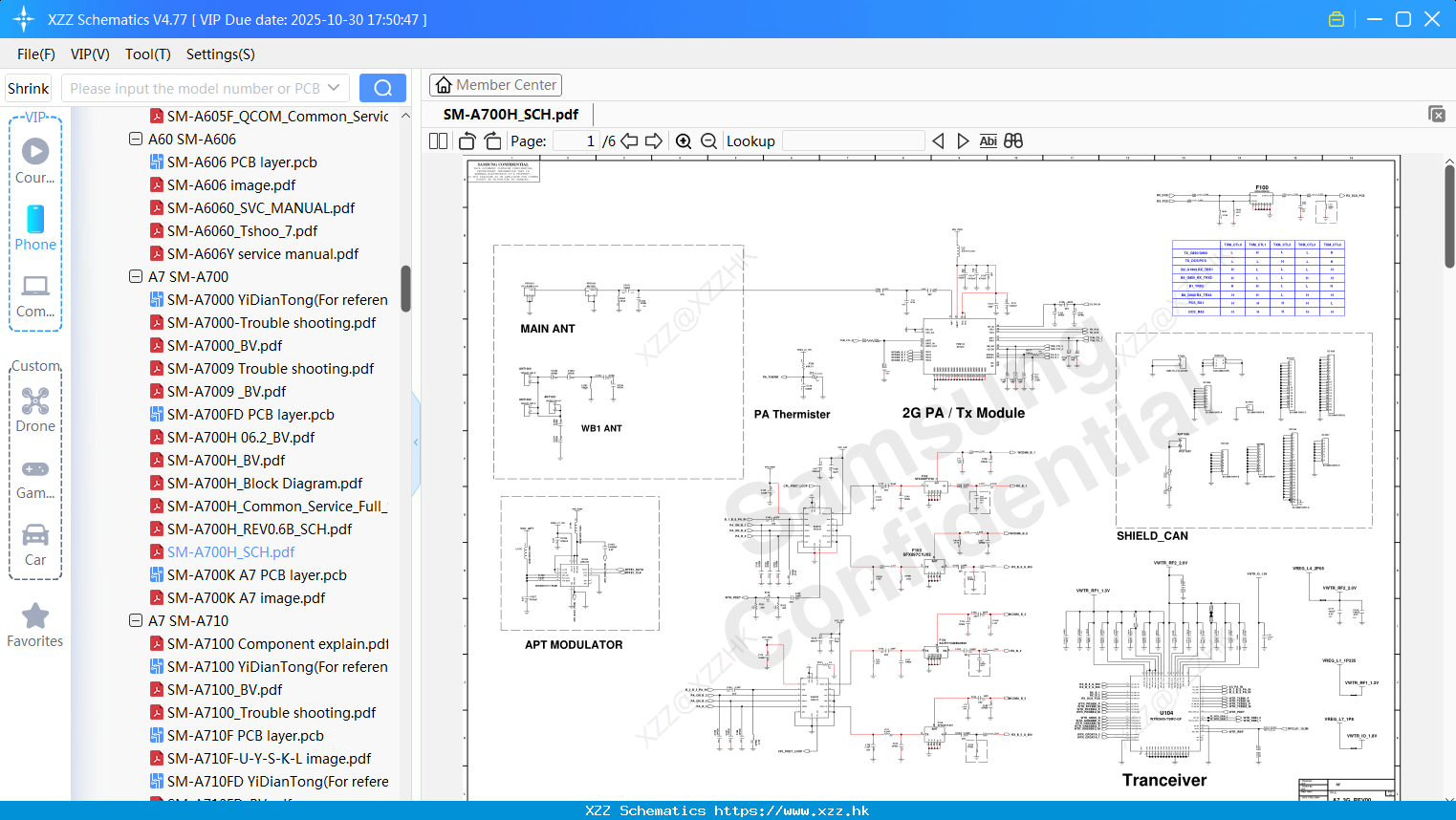1456x820 pixels.
Task: Collapse the A7 SM-A710 folder
Action: click(136, 620)
